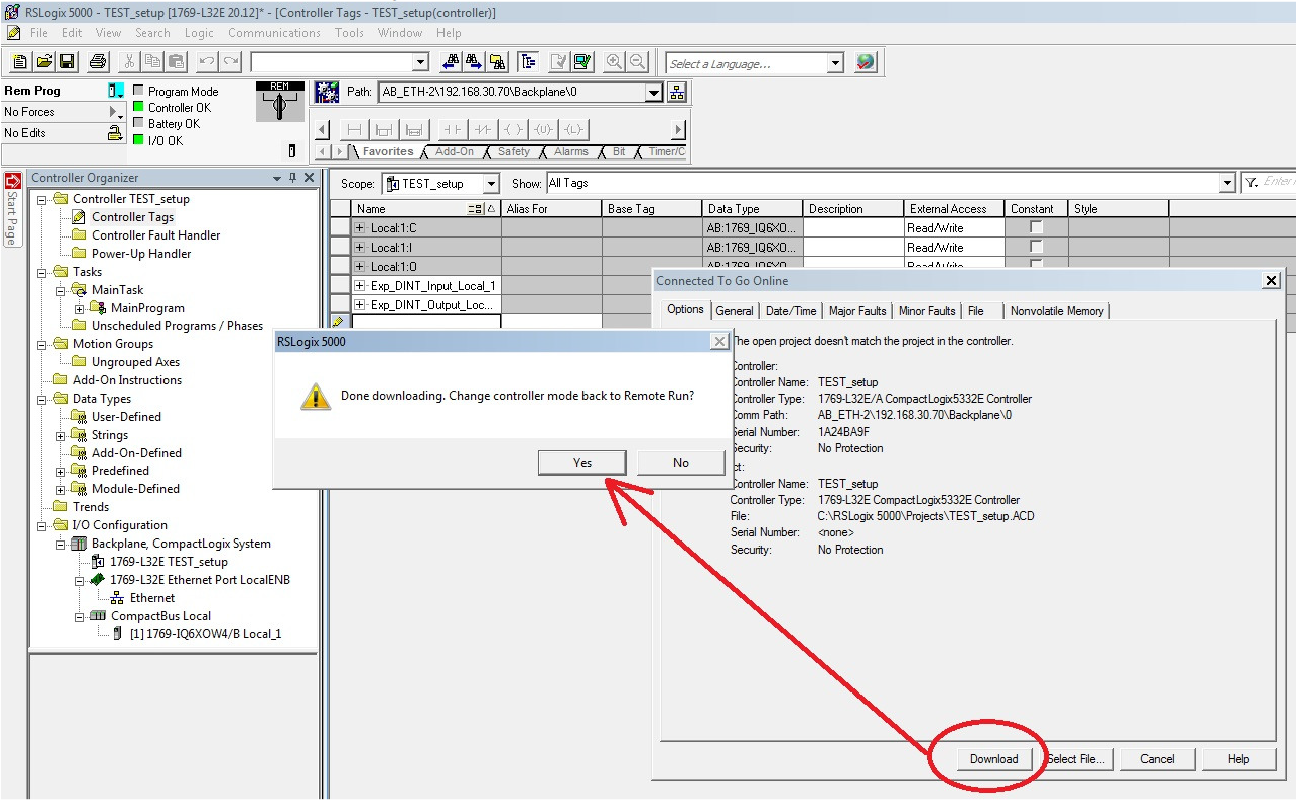The width and height of the screenshot is (1296, 801).
Task: Open the Rem Prog controller status dropdown
Action: pos(116,91)
